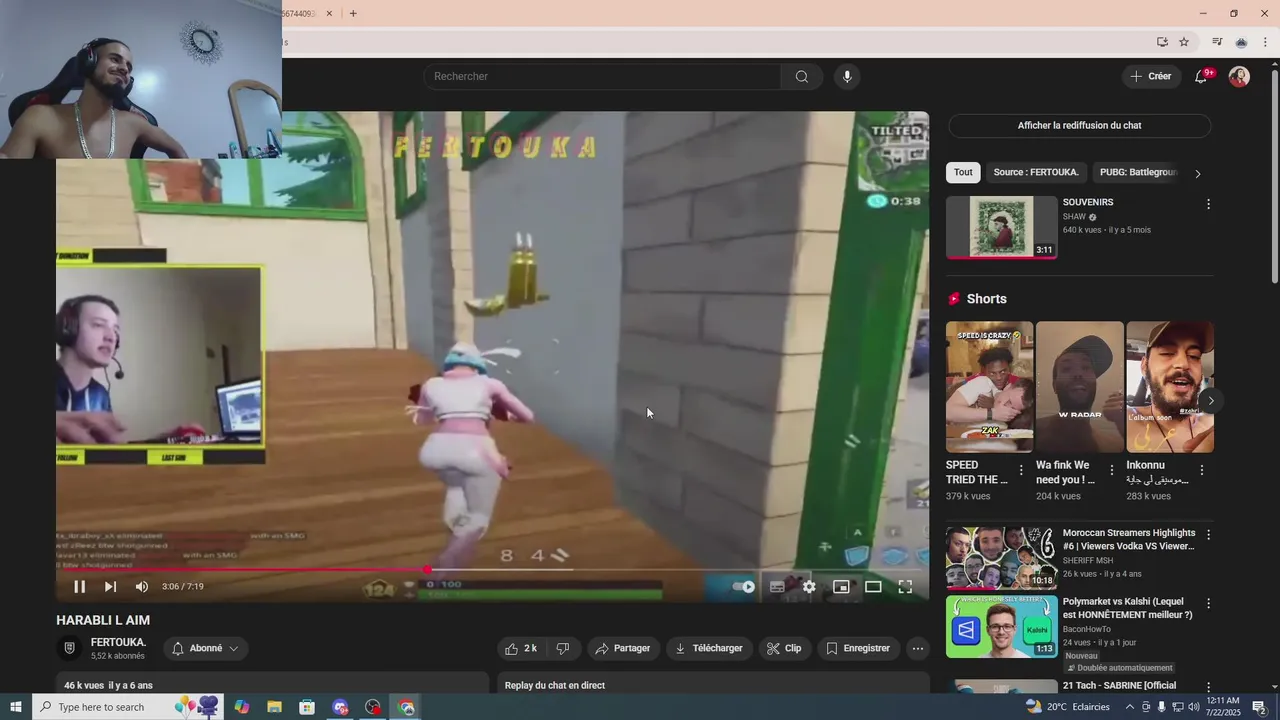The image size is (1280, 720).
Task: Open options for SPEED TRIED short
Action: pos(1021,470)
